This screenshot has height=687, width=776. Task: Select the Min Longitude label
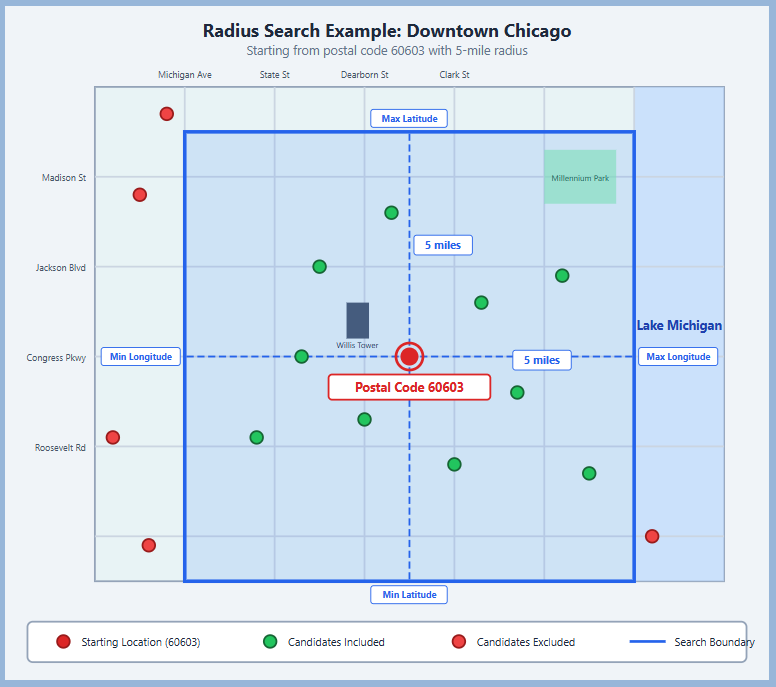141,357
